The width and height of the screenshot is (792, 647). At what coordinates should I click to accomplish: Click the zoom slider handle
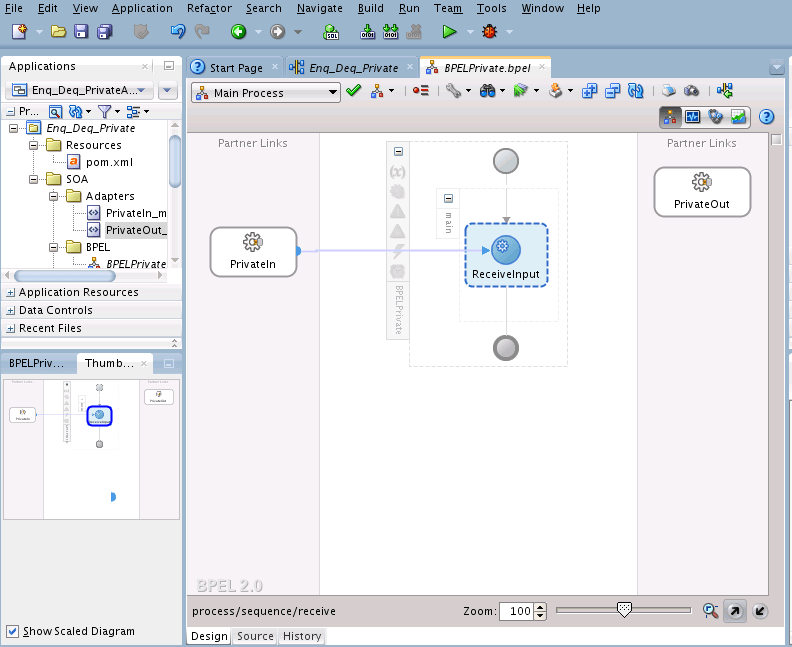(625, 610)
